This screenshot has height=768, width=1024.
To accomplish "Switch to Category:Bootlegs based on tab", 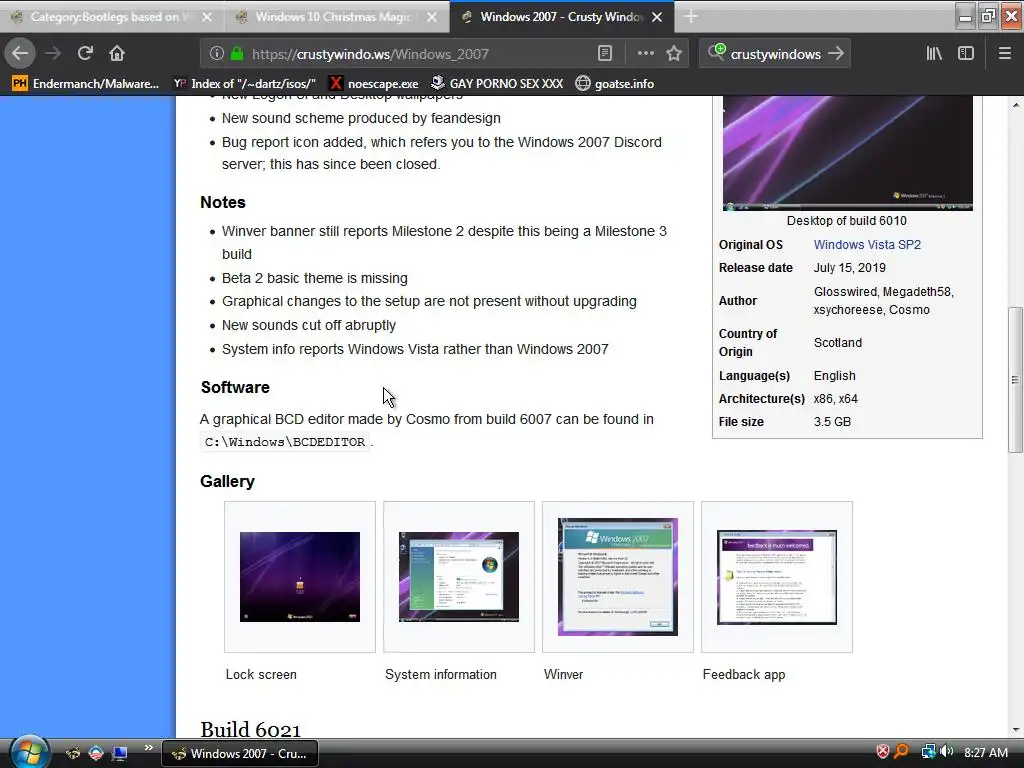I will click(112, 17).
